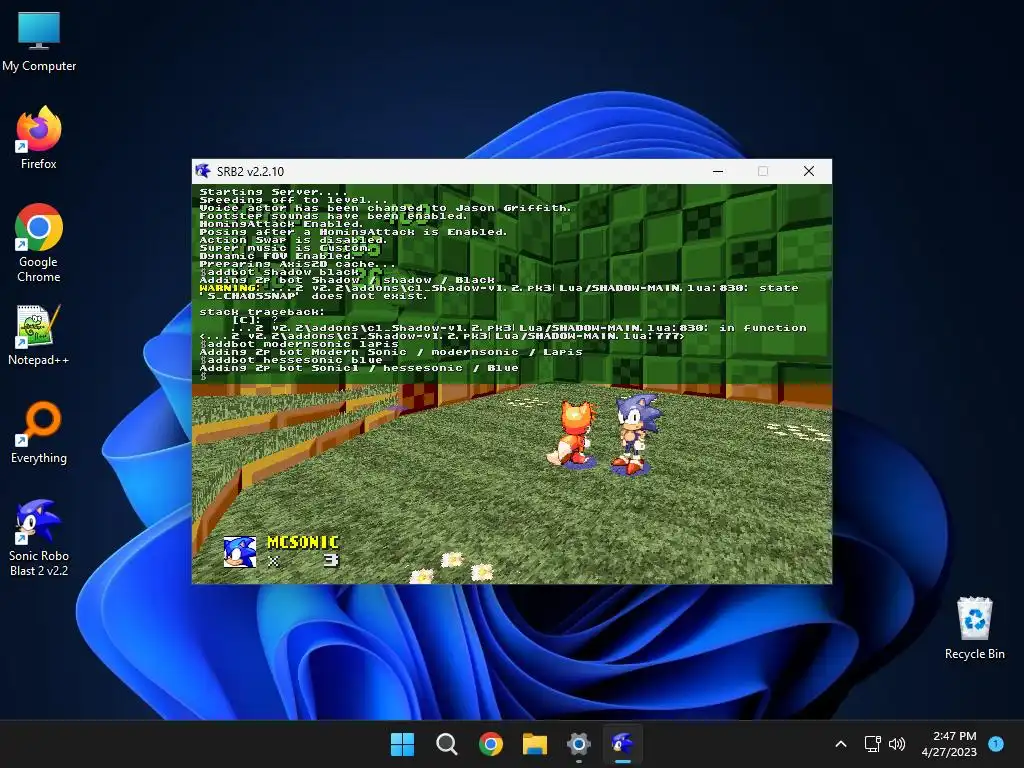Select the Google Chrome desktop shortcut
The height and width of the screenshot is (768, 1024).
(x=39, y=243)
